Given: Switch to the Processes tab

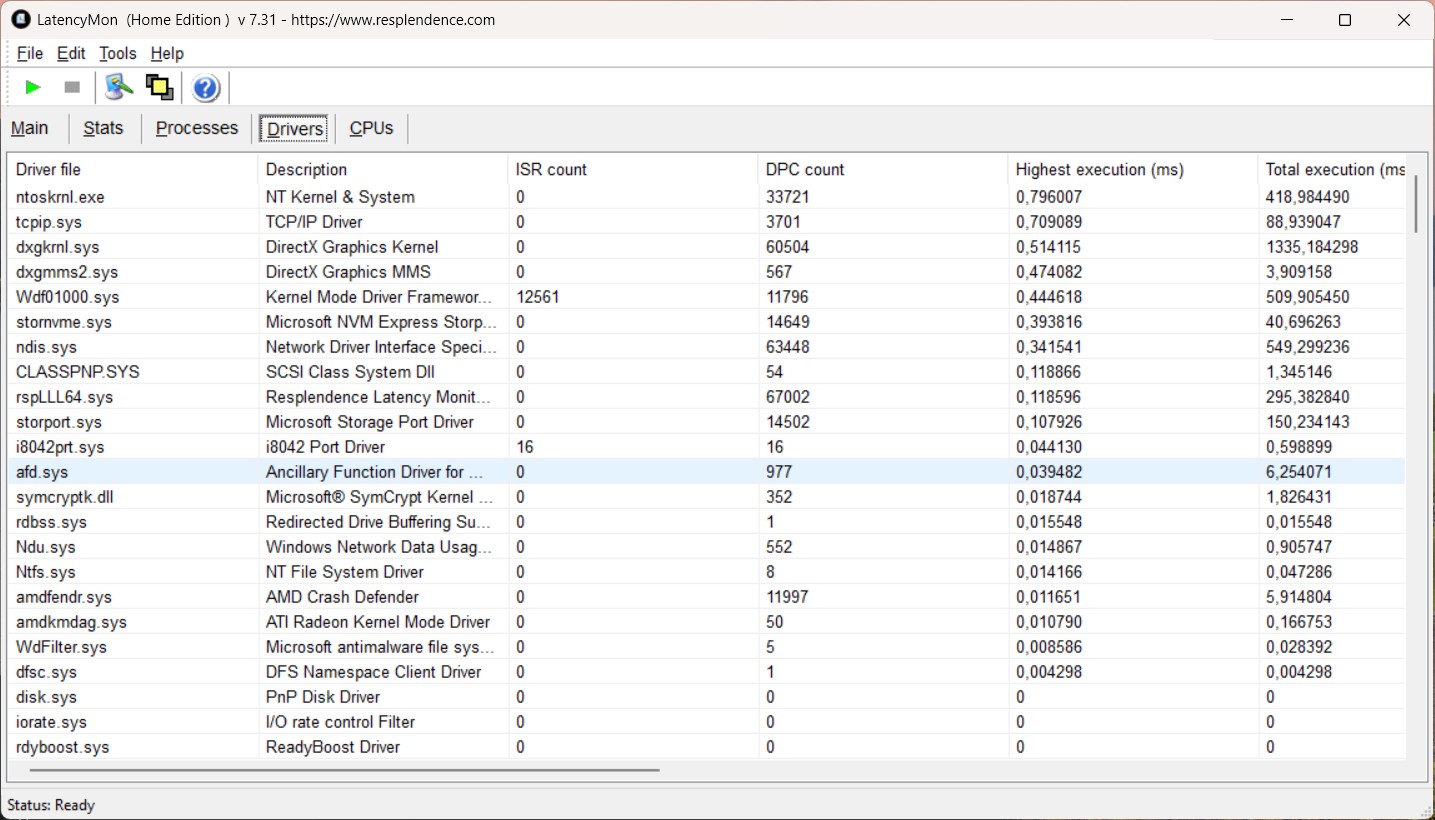Looking at the screenshot, I should 197,128.
